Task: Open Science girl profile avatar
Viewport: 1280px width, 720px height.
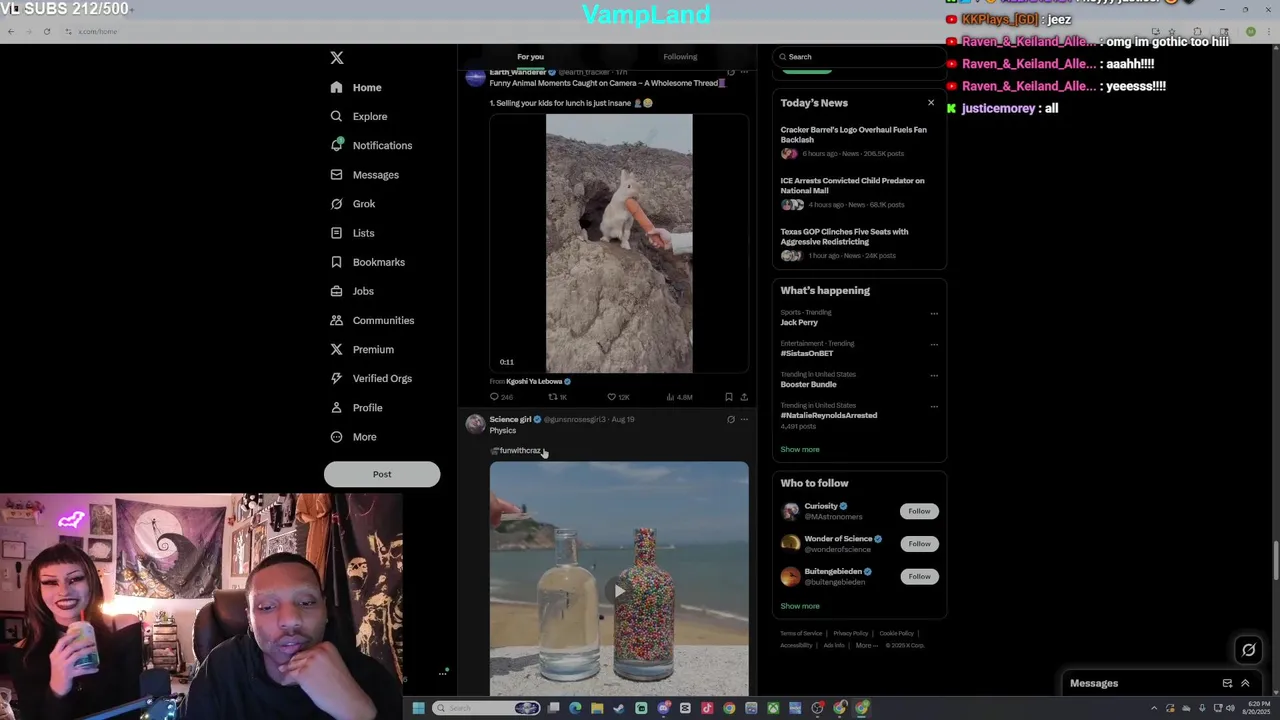Action: click(475, 424)
